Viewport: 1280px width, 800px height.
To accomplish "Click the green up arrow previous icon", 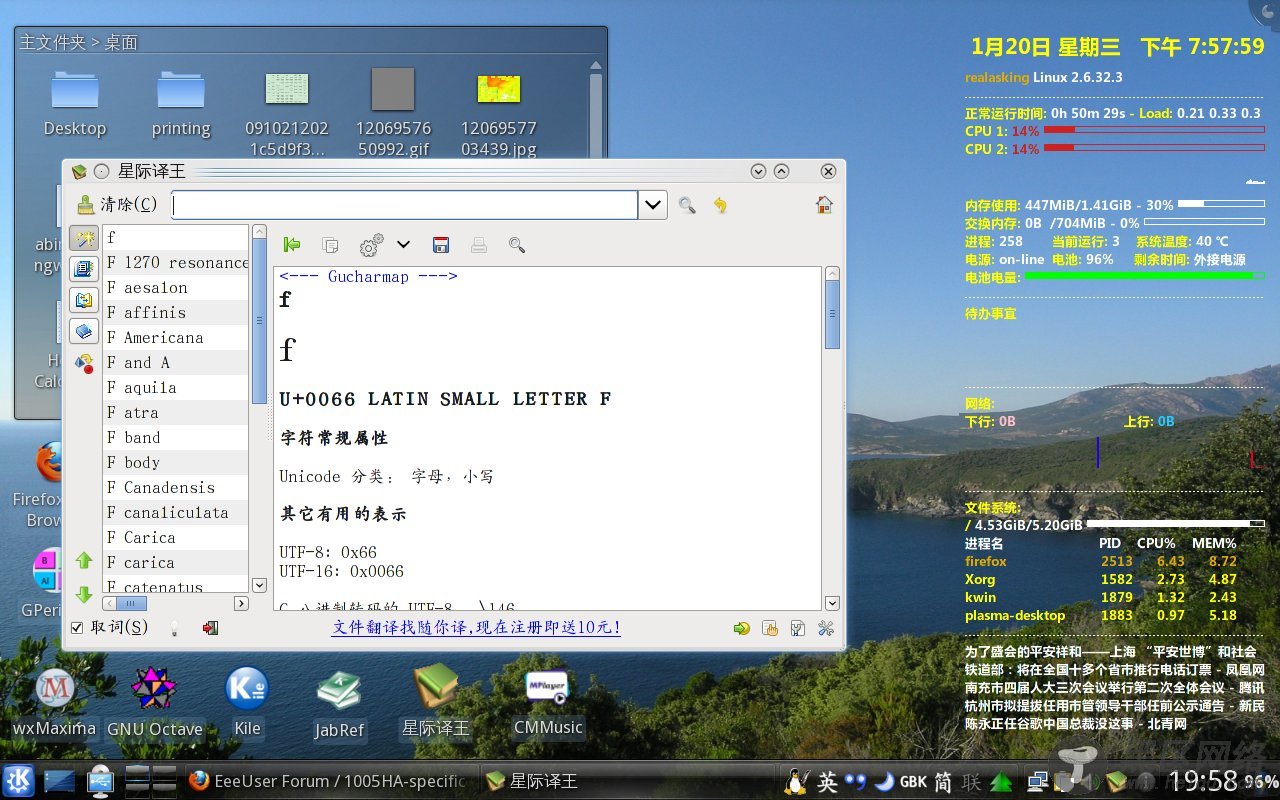I will 84,560.
